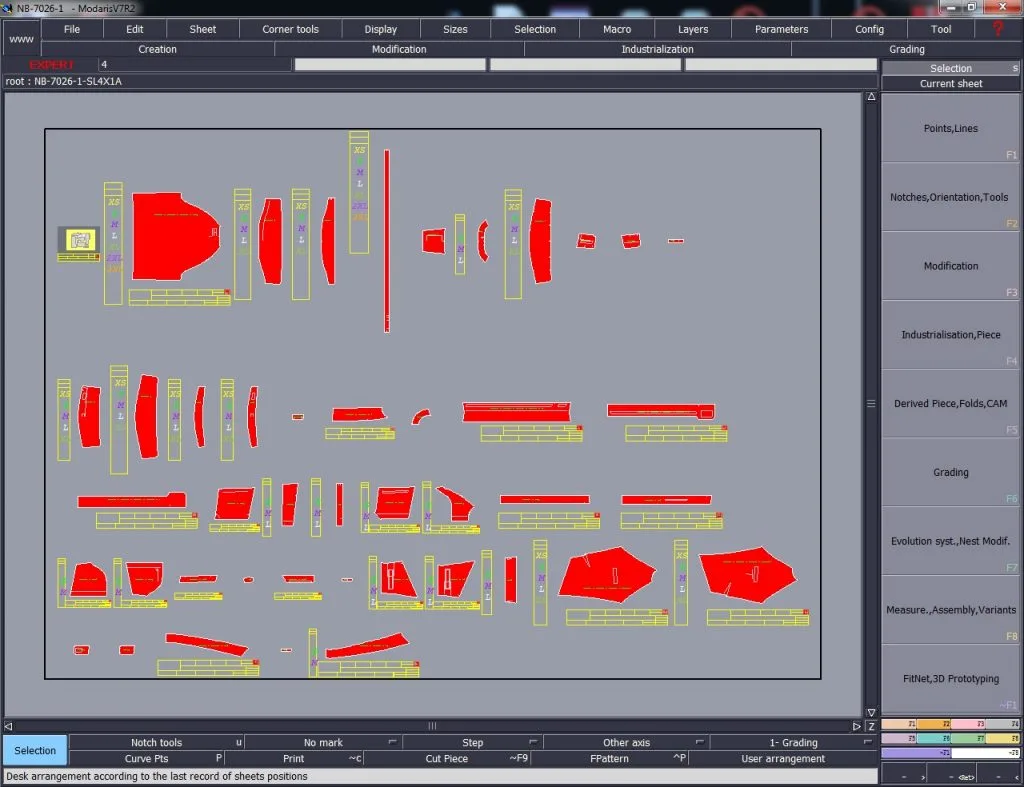Click the root : NB-7026-1-SL4X1A path text
The width and height of the screenshot is (1024, 787).
click(x=63, y=81)
